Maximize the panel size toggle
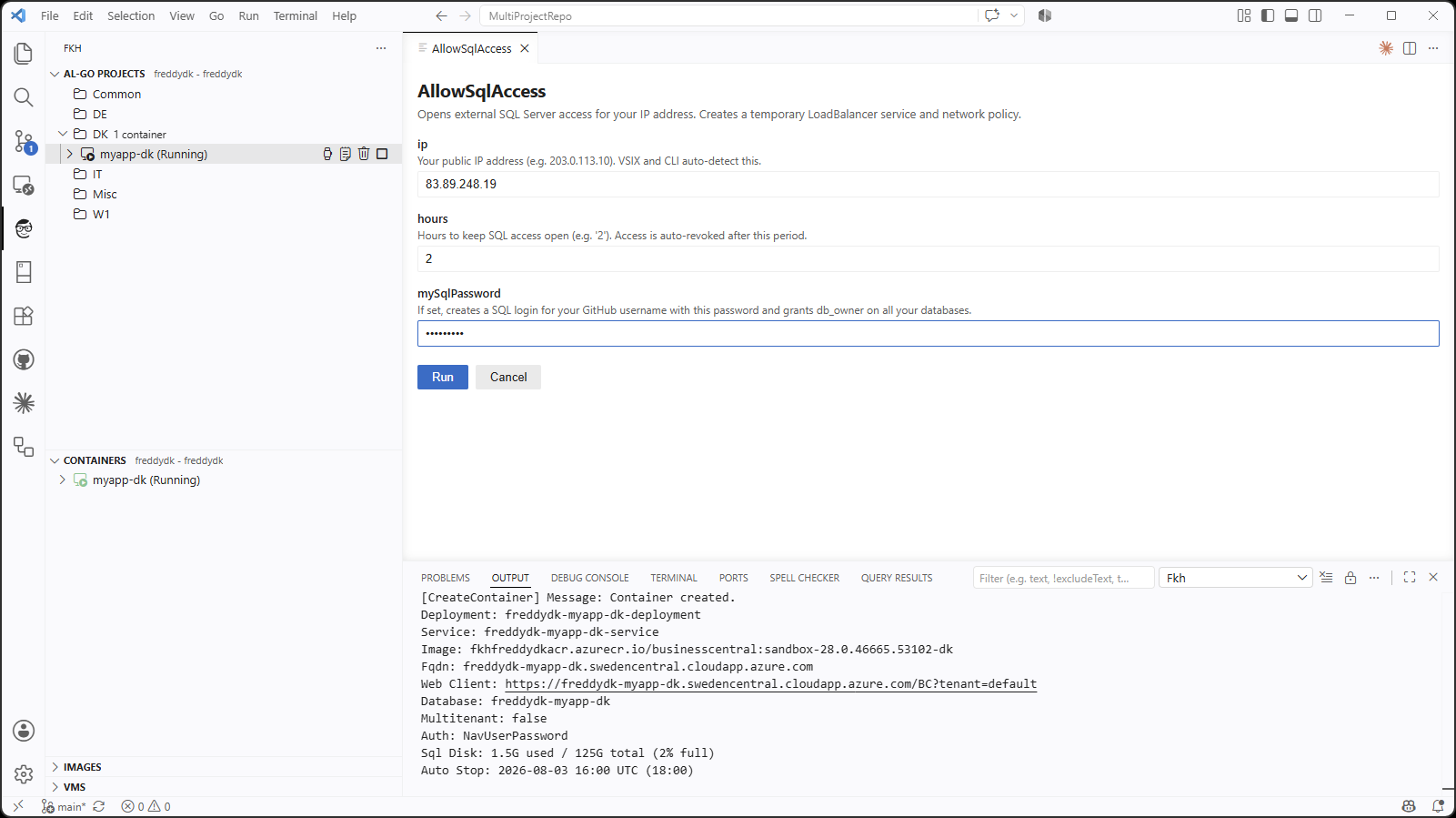Screen dimensions: 1456x818 [x=1410, y=578]
